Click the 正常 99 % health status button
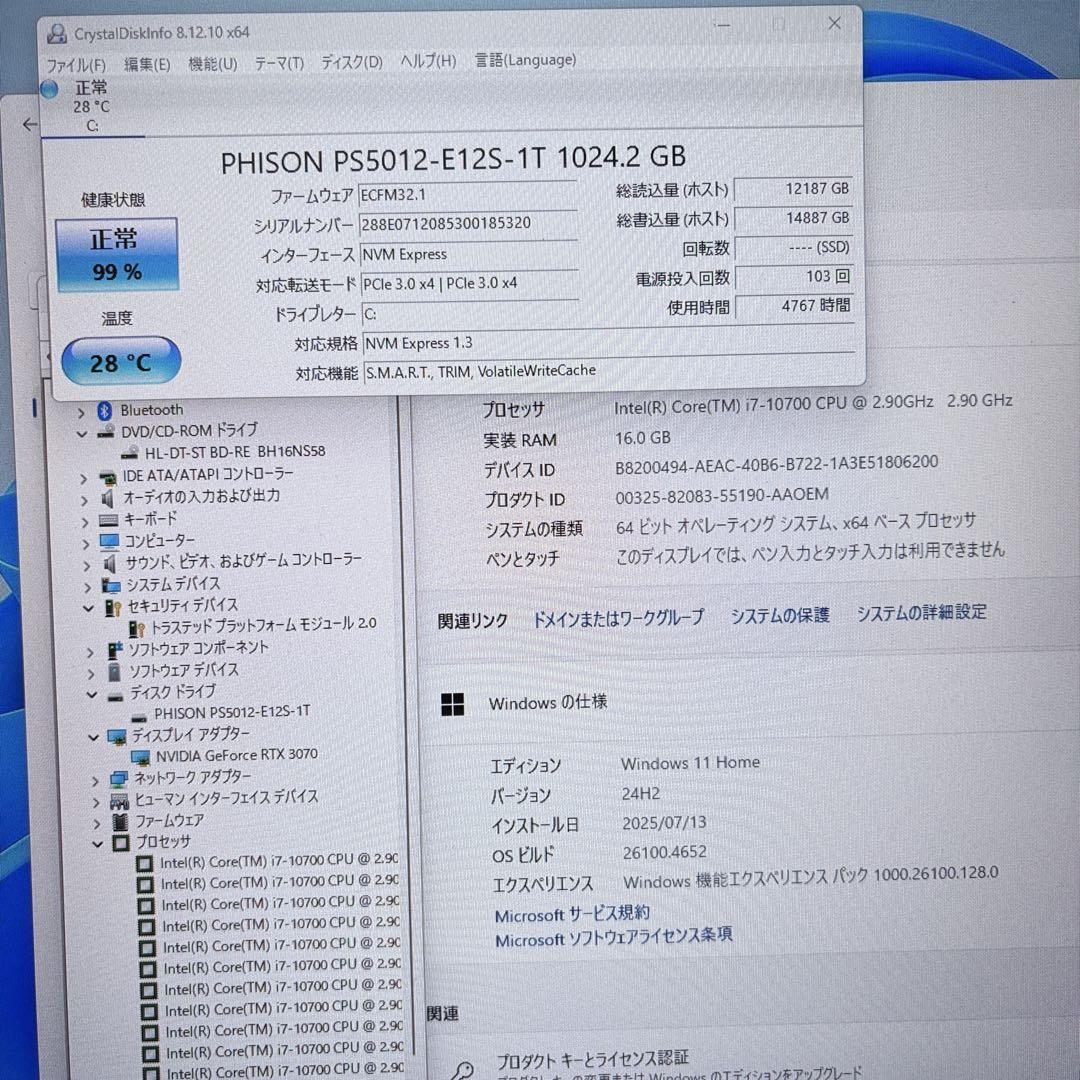Screen dimensions: 1080x1080 click(x=116, y=254)
